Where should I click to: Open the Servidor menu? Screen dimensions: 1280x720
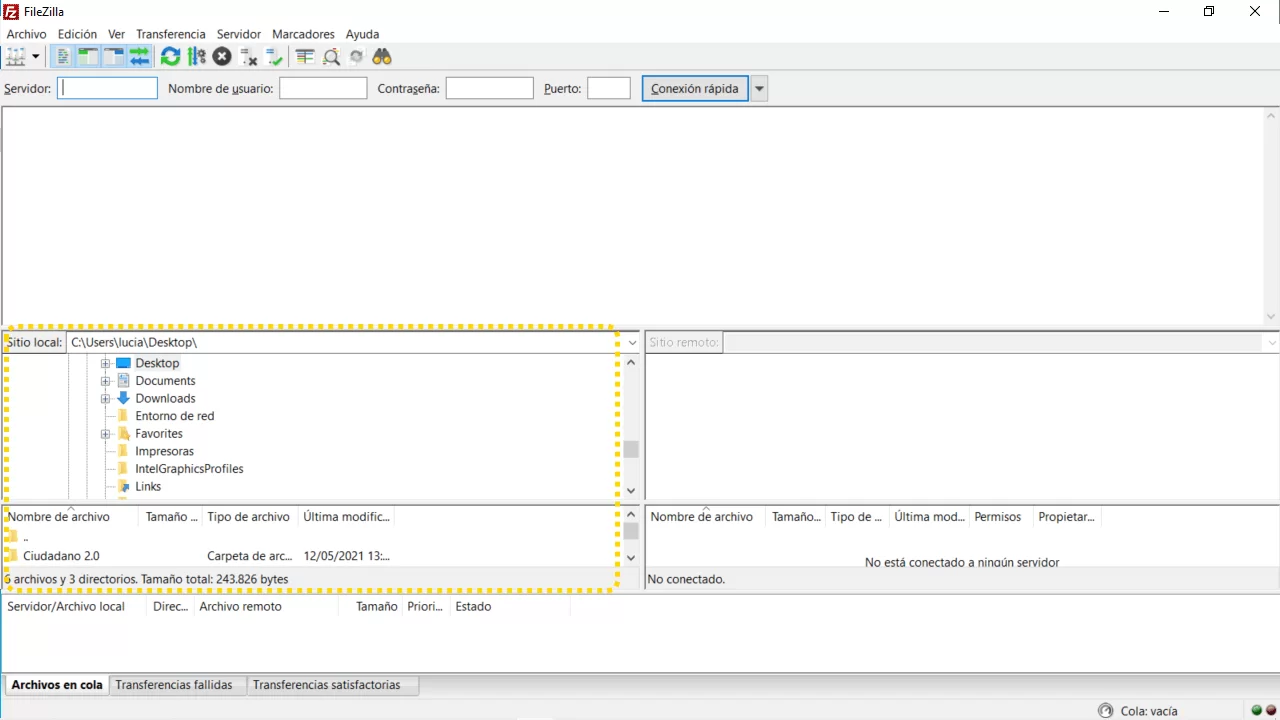(x=239, y=34)
